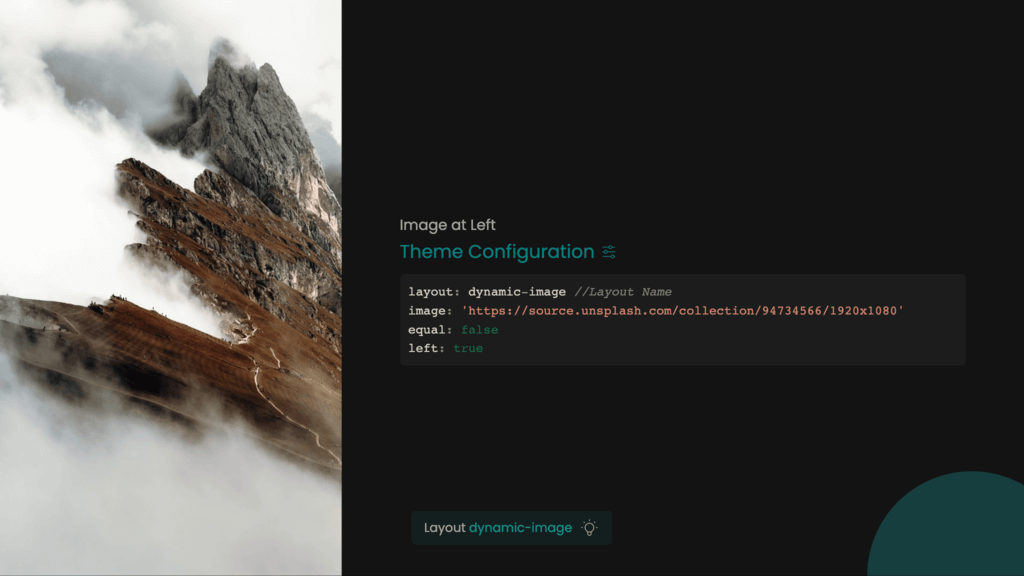Image resolution: width=1024 pixels, height=576 pixels.
Task: Click the 'Theme Configuration' heading
Action: pyautogui.click(x=497, y=251)
